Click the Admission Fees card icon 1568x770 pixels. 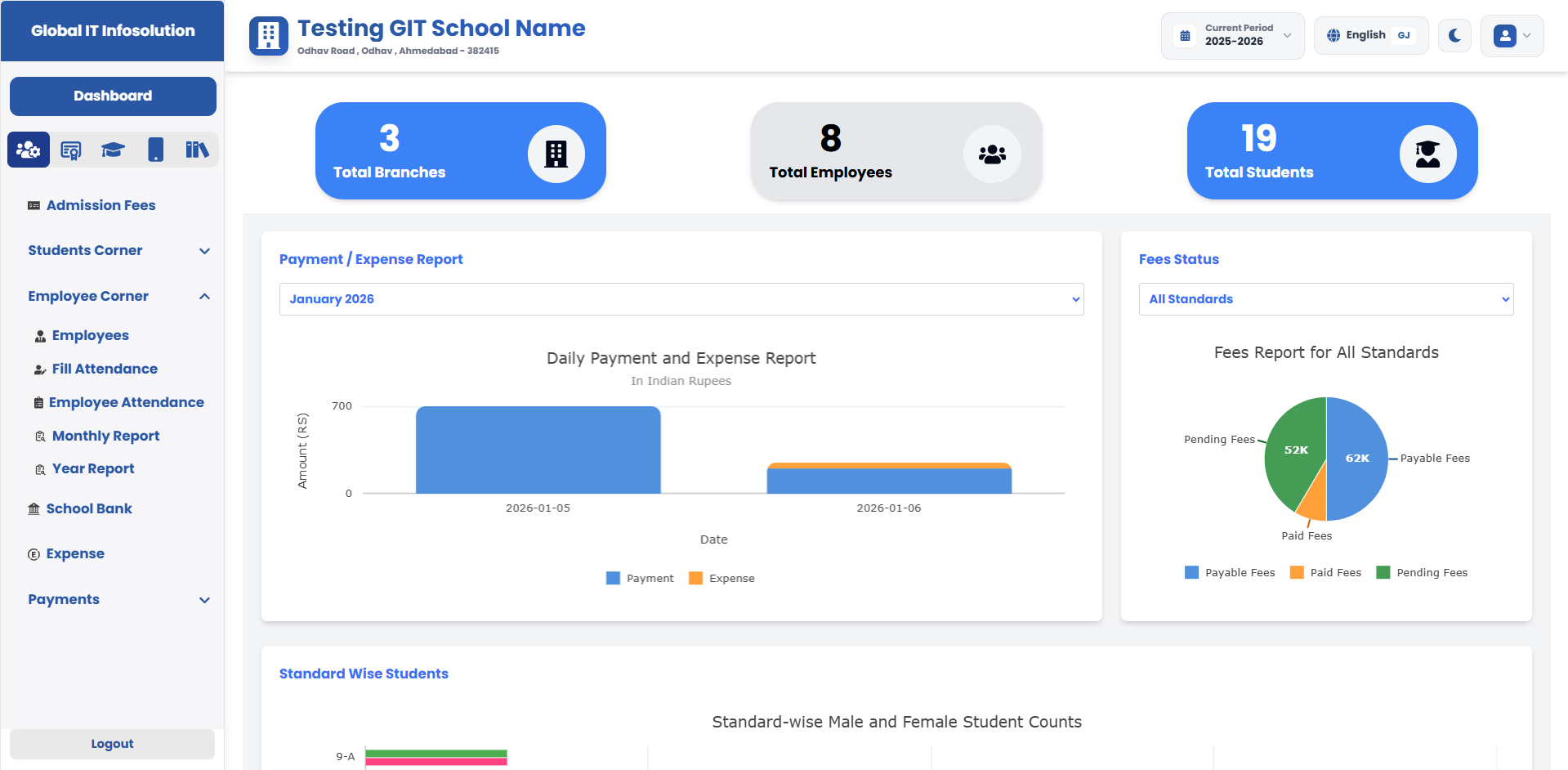tap(34, 206)
